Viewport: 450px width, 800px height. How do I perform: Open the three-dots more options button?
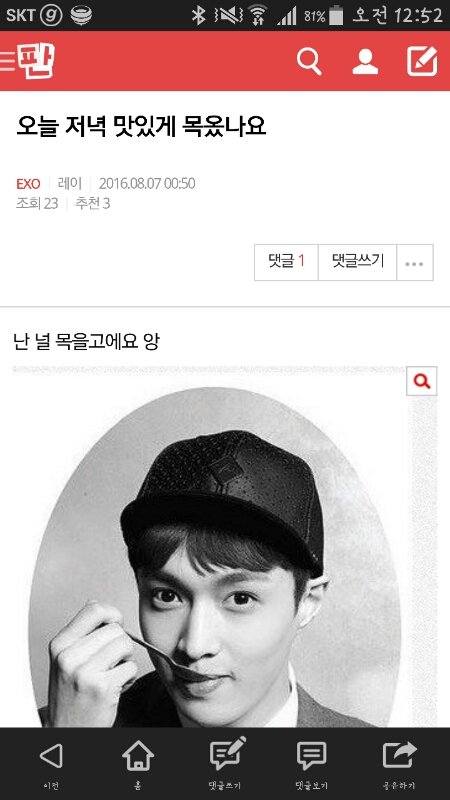414,263
